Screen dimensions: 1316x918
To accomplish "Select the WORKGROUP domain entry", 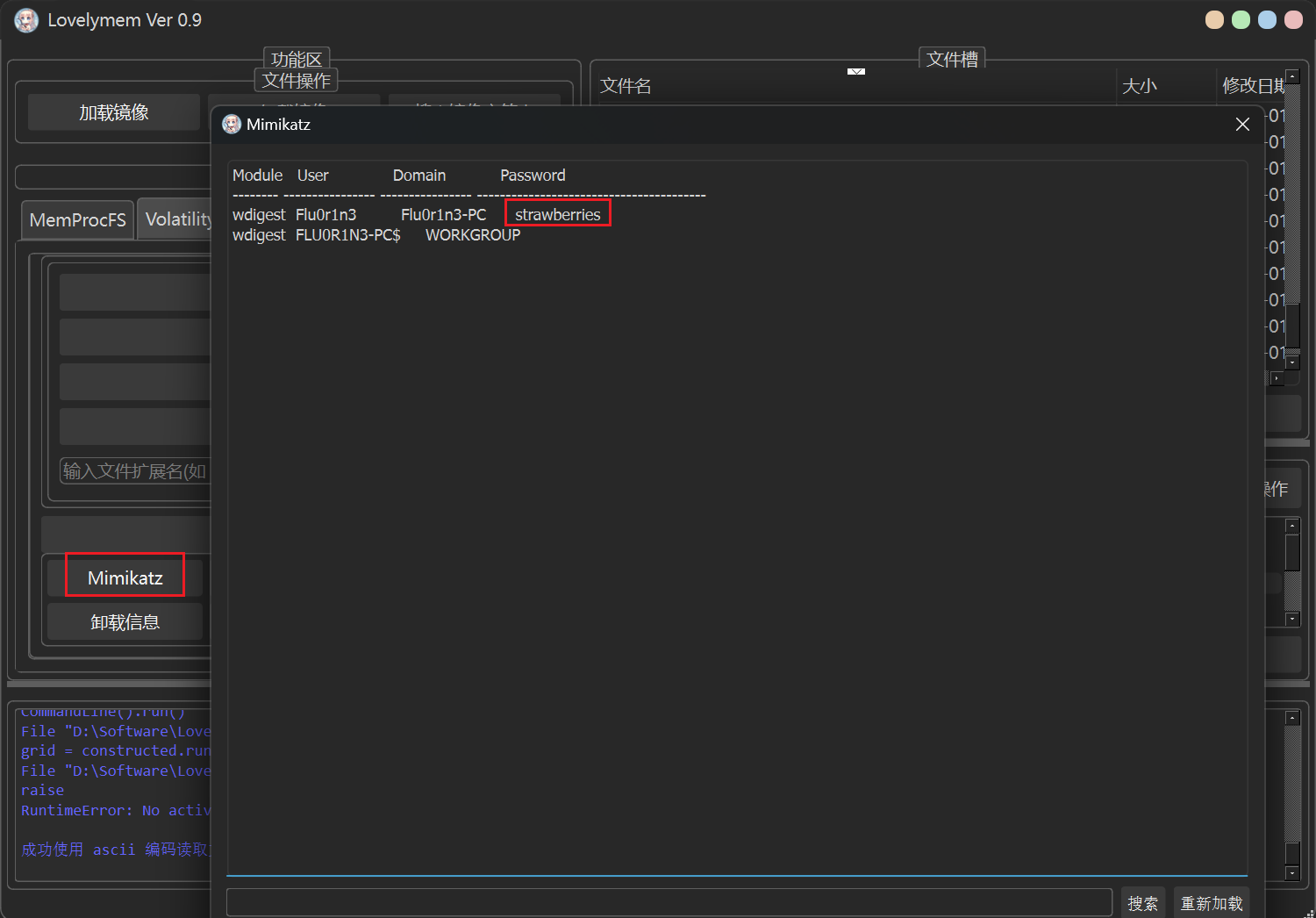I will click(x=473, y=235).
